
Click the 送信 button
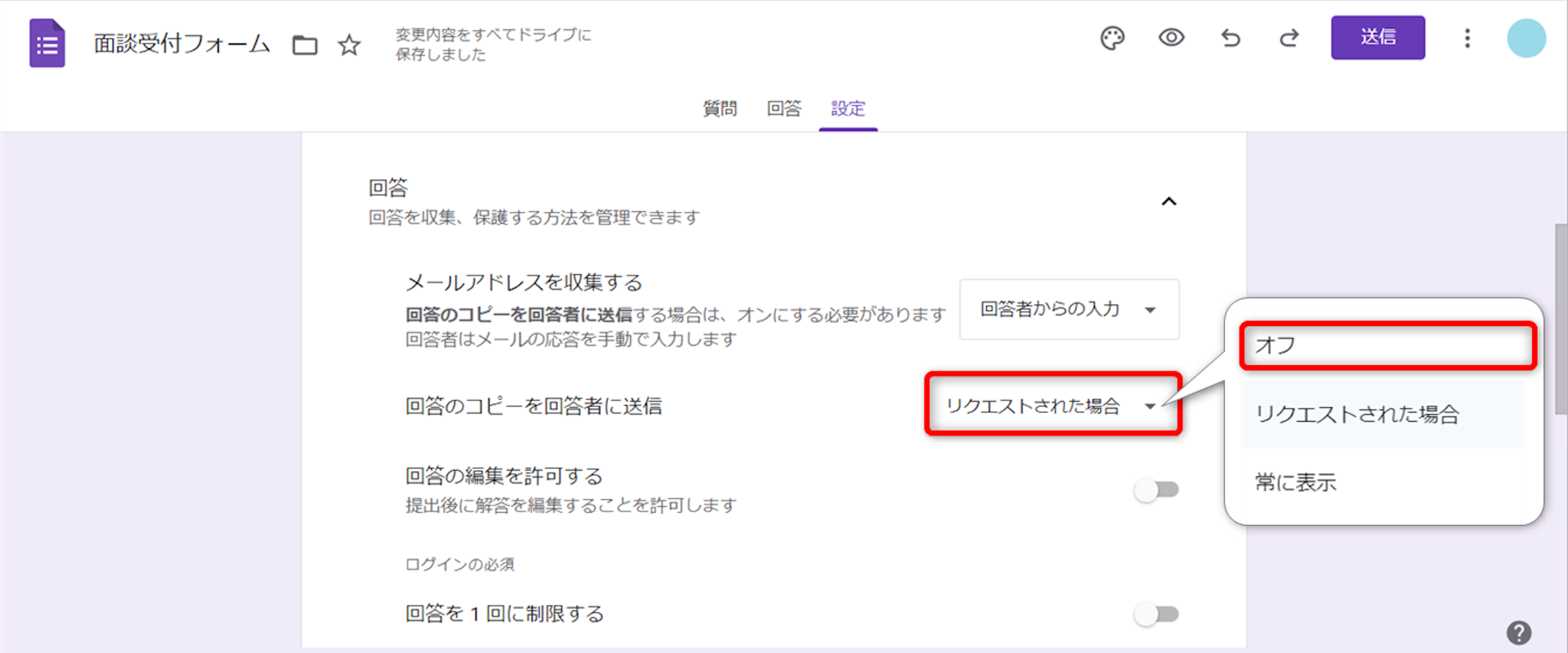pos(1377,38)
